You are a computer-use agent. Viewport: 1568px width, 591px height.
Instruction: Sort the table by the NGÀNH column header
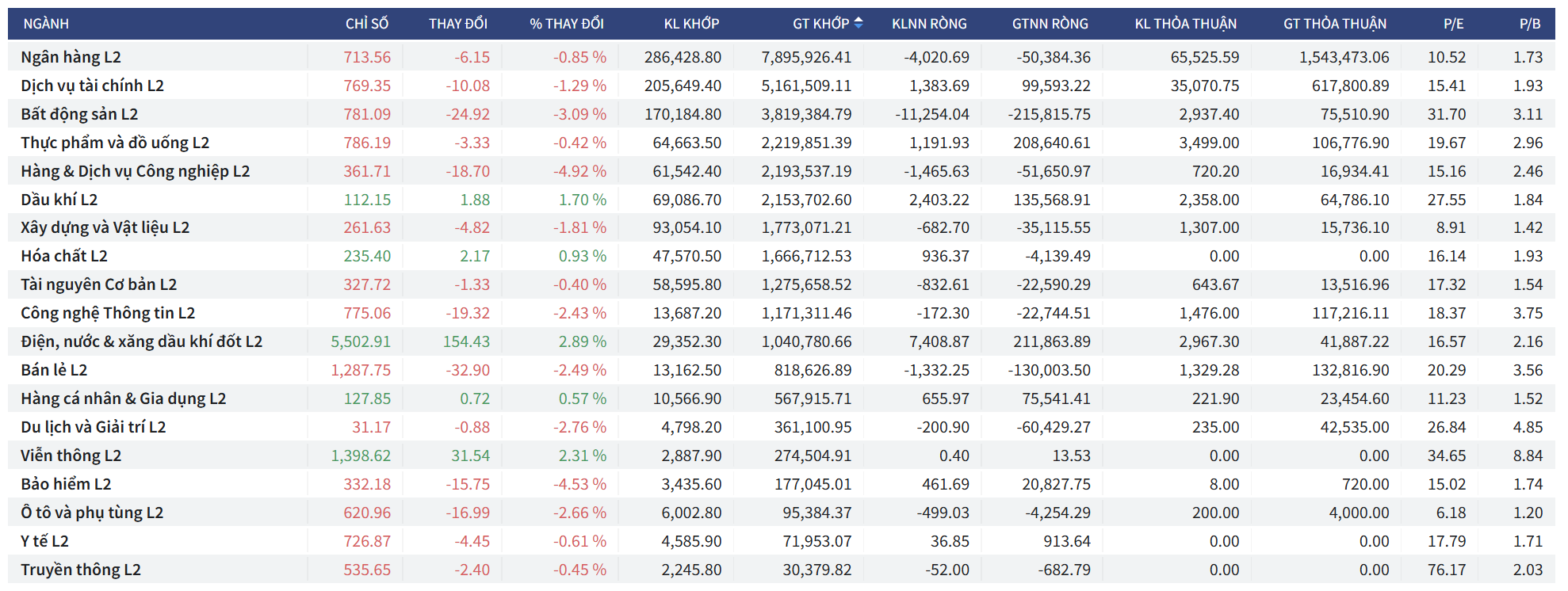(46, 24)
